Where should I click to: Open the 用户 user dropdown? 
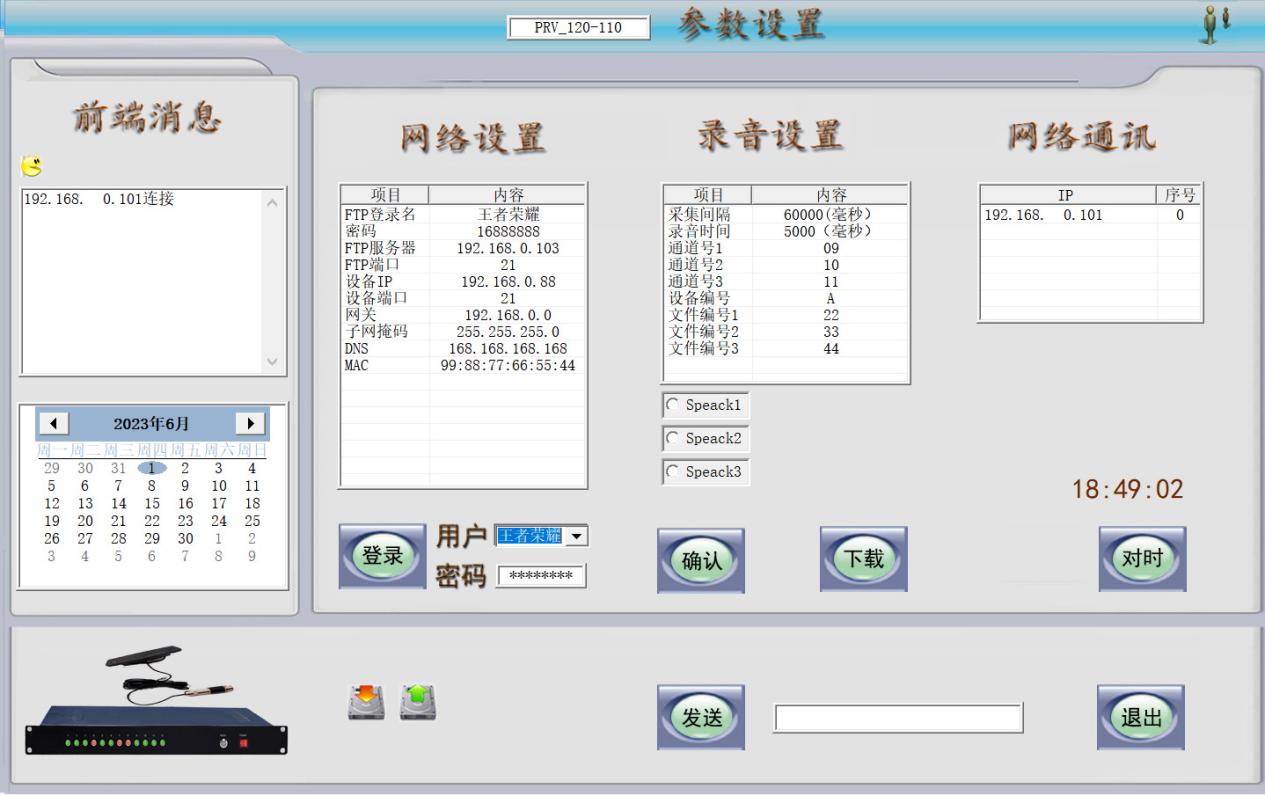click(x=576, y=537)
